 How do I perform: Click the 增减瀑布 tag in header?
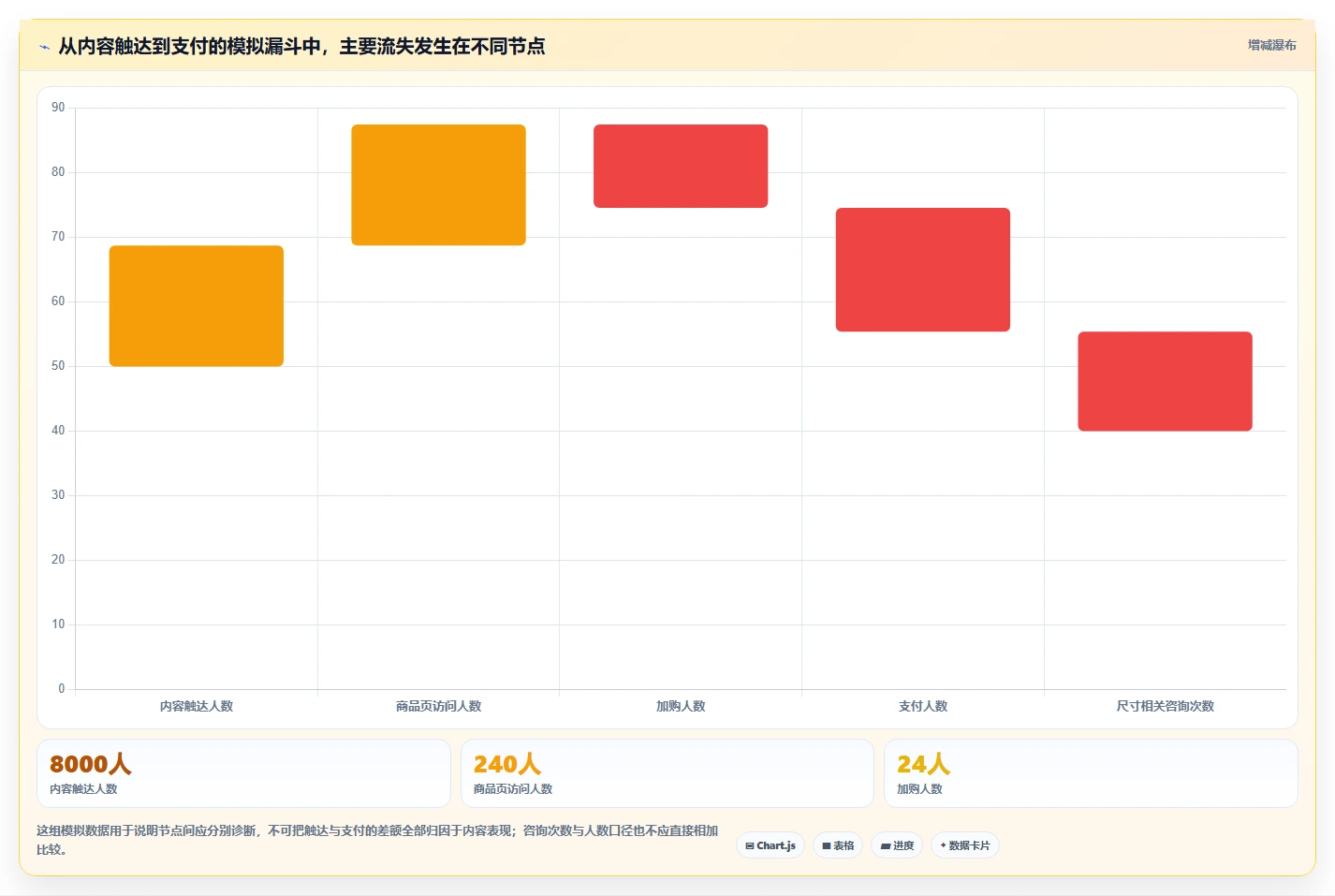pyautogui.click(x=1271, y=45)
